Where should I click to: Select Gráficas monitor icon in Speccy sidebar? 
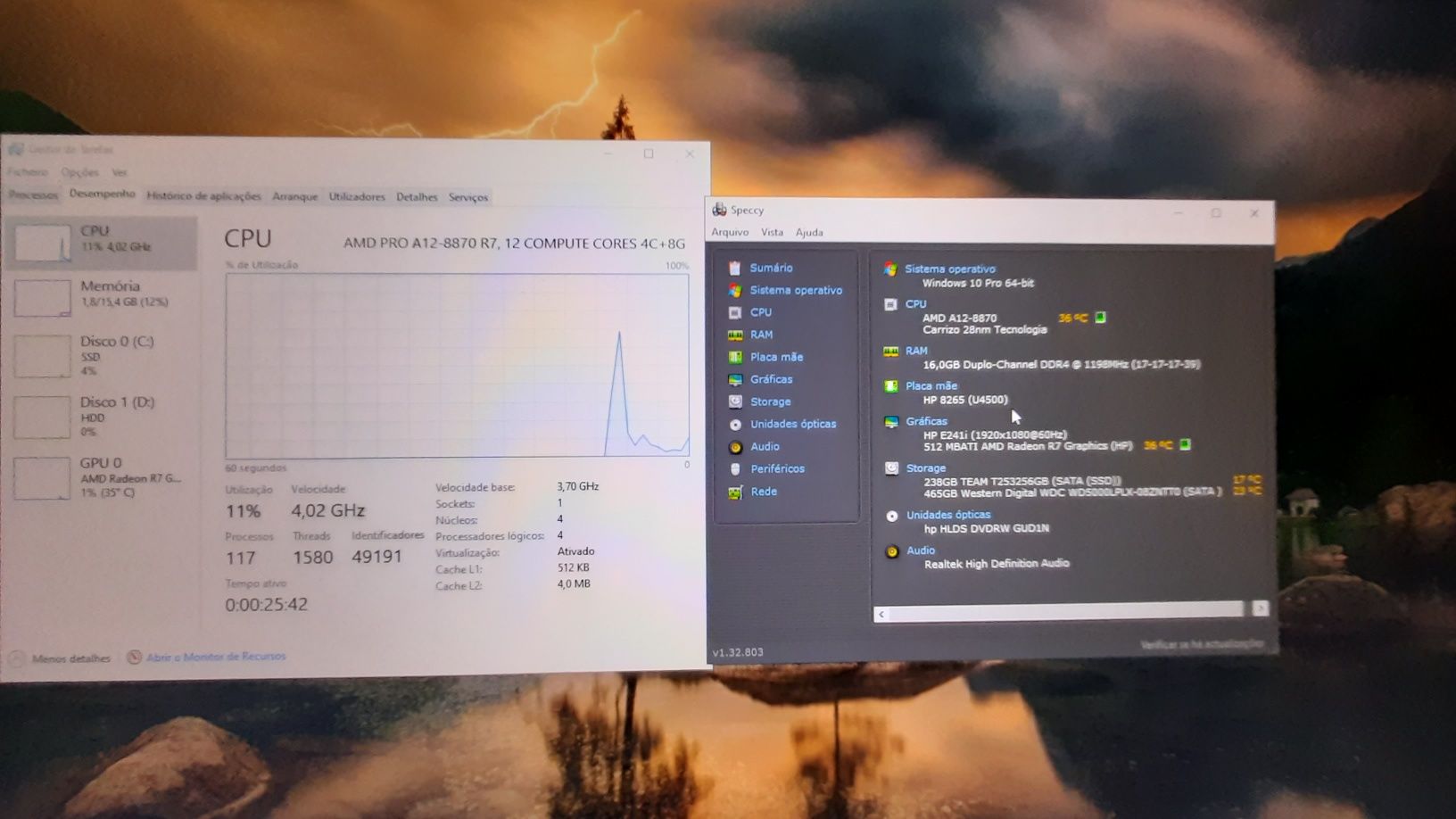[x=734, y=379]
